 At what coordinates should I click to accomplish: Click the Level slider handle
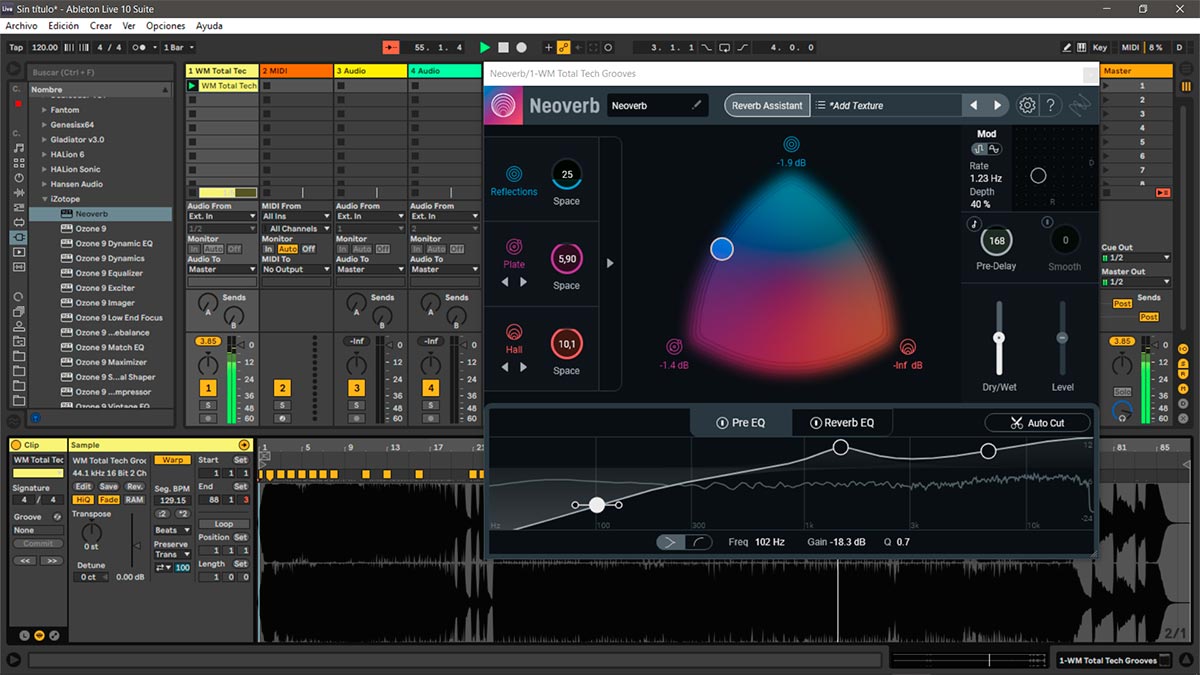(1062, 338)
